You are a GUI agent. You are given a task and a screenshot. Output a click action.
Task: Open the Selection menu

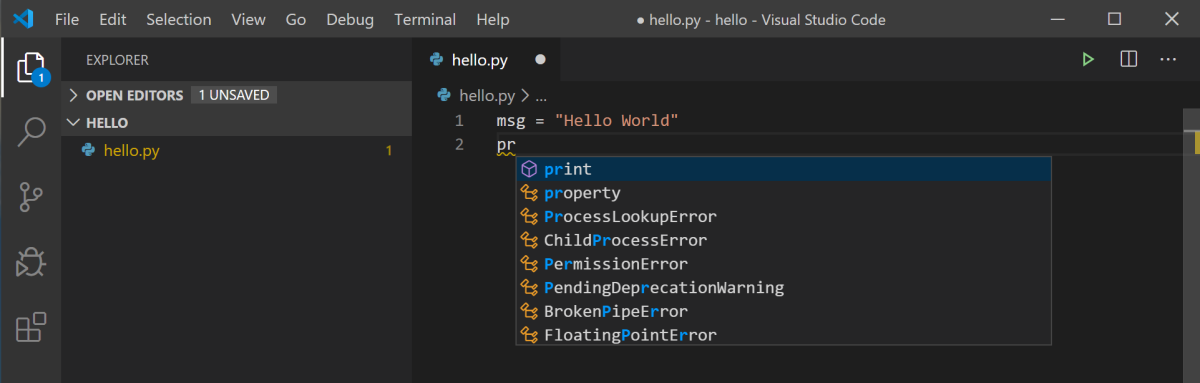179,19
